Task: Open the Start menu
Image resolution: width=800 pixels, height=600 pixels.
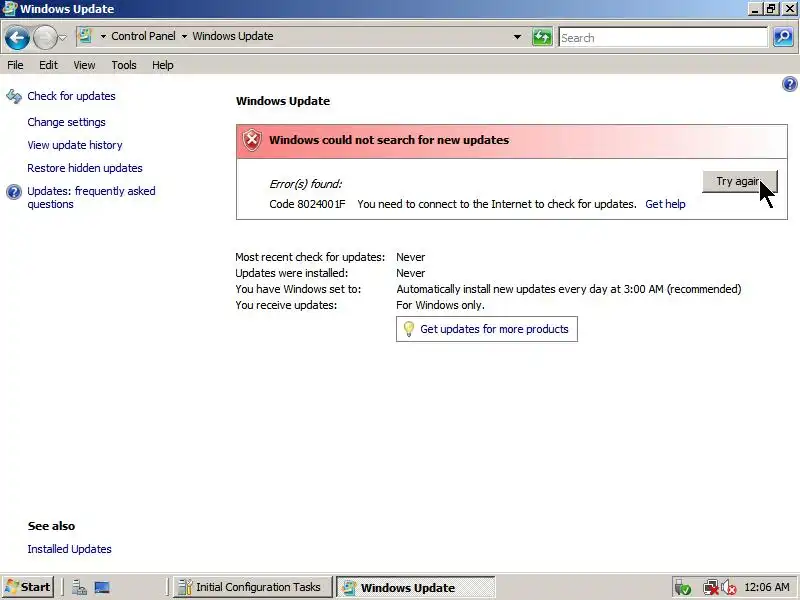Action: tap(28, 587)
